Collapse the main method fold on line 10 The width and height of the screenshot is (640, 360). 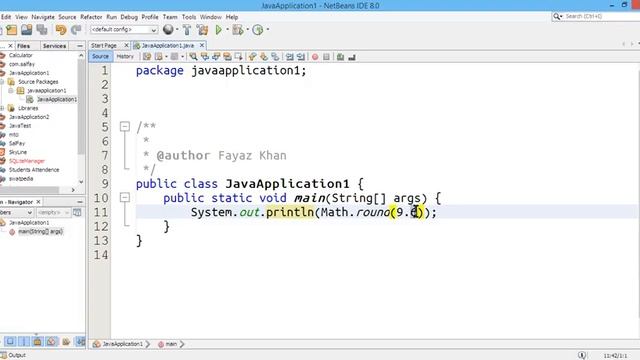[x=125, y=198]
